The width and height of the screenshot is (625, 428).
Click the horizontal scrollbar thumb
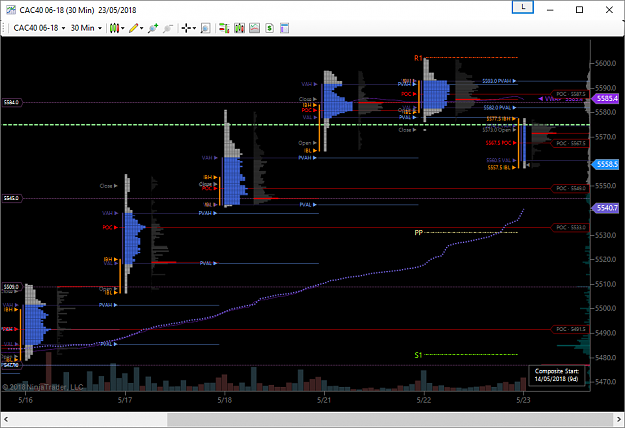[x=390, y=419]
